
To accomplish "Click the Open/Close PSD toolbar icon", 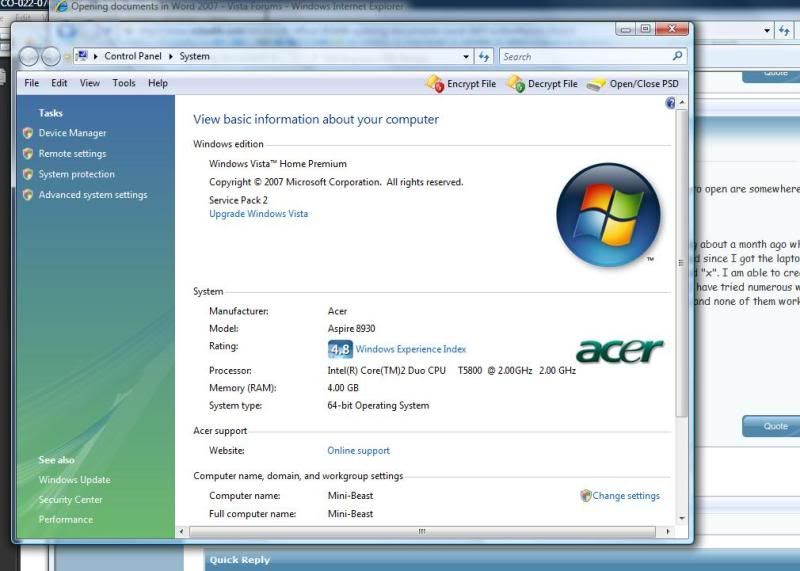I will point(596,84).
